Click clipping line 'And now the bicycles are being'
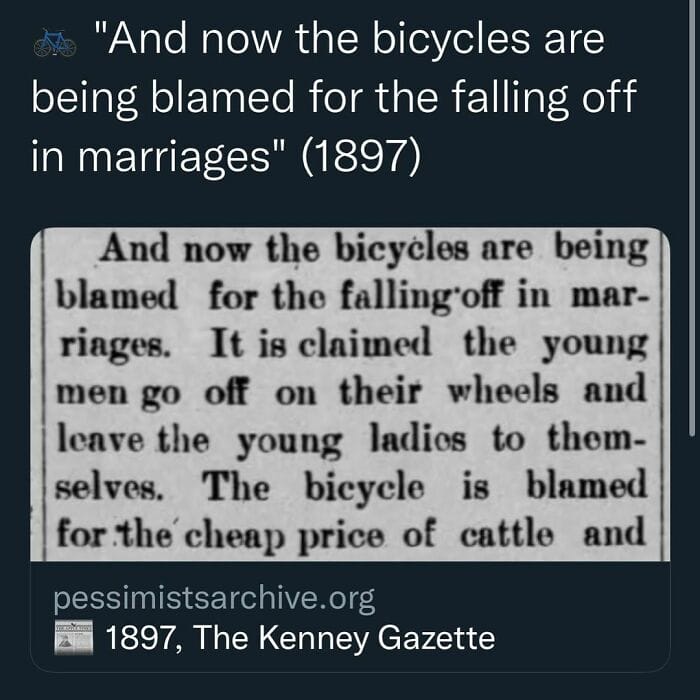 point(374,249)
